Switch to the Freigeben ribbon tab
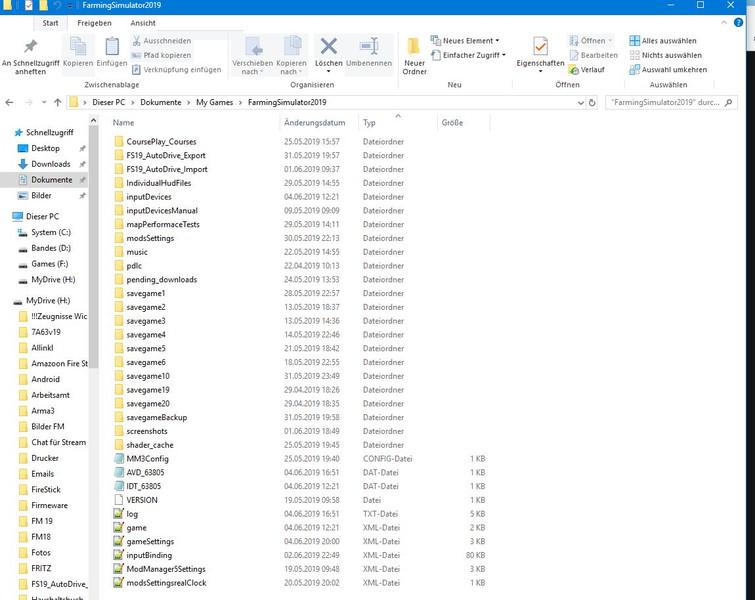Image resolution: width=755 pixels, height=600 pixels. point(95,22)
